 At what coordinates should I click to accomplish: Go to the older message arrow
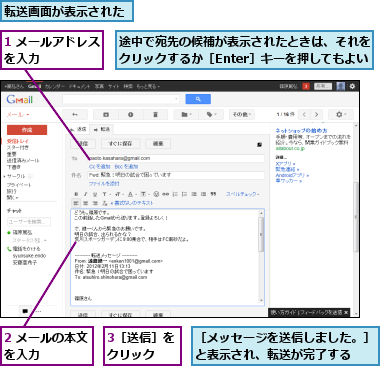(x=317, y=115)
